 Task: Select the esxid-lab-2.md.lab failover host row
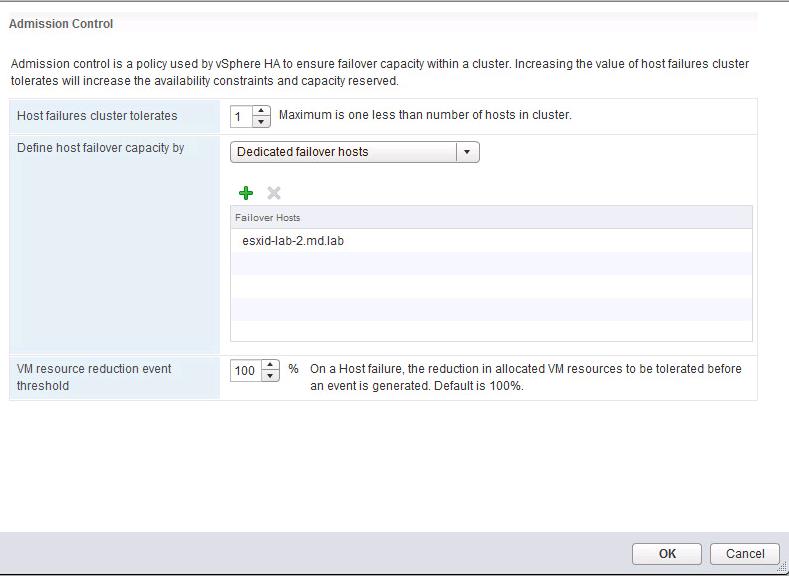click(x=292, y=241)
